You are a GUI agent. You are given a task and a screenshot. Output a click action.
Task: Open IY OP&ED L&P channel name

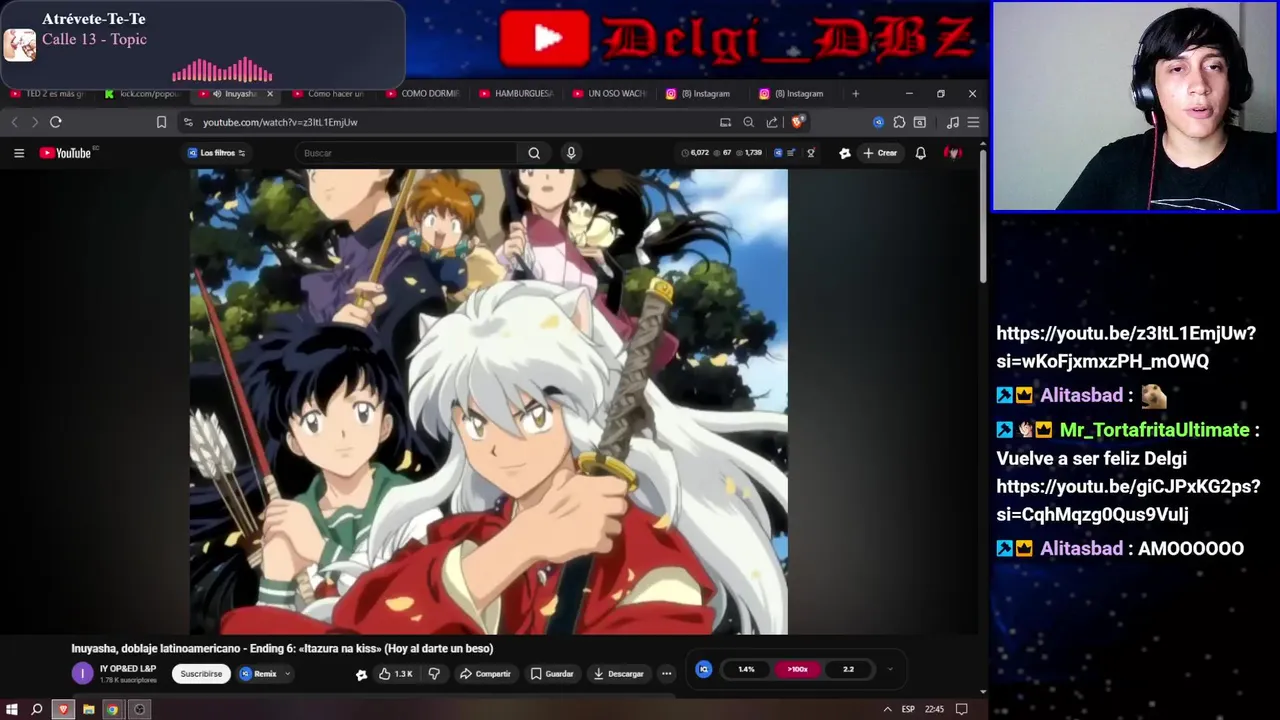point(128,668)
